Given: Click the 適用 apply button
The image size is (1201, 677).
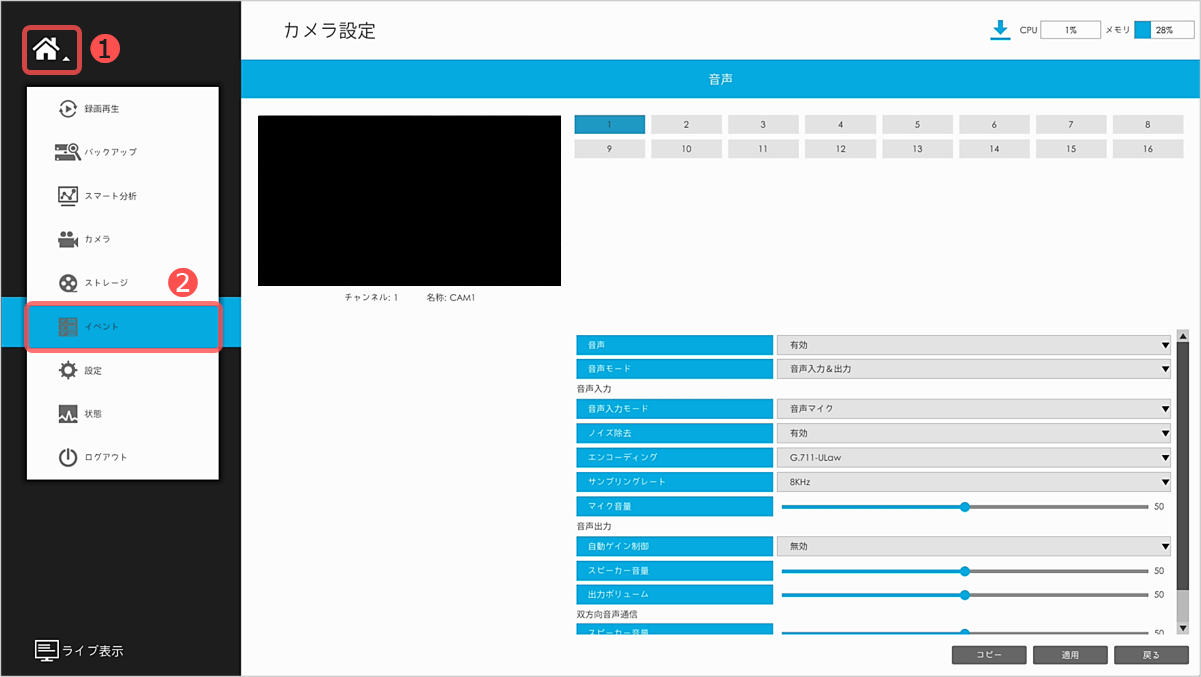Looking at the screenshot, I should [x=1069, y=655].
